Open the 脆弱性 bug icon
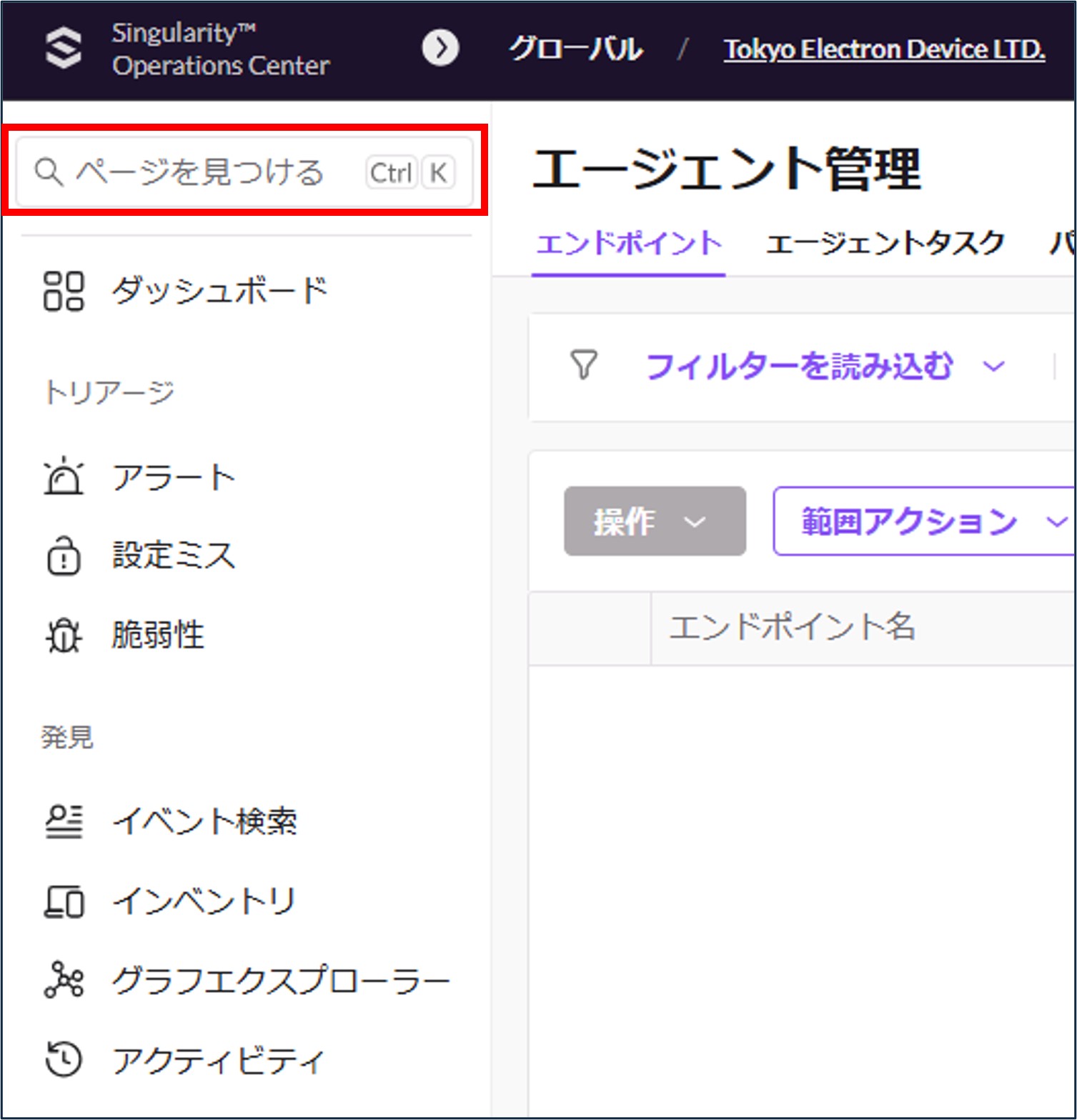The width and height of the screenshot is (1077, 1120). point(64,635)
